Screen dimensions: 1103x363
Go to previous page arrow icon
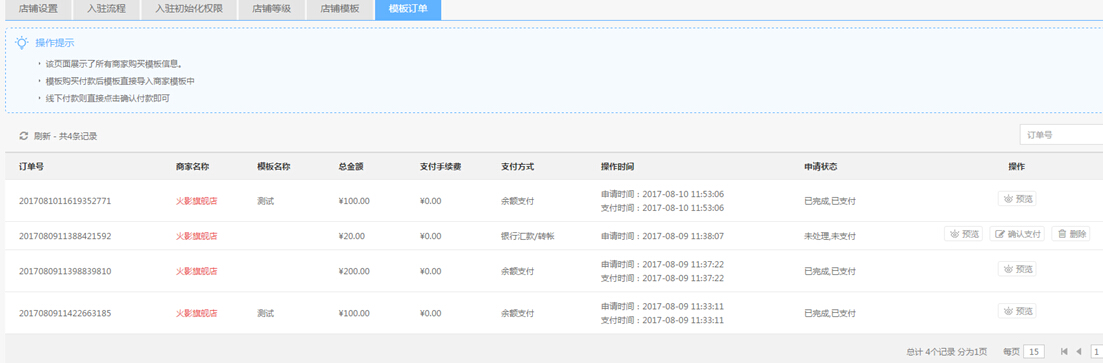tap(1079, 351)
